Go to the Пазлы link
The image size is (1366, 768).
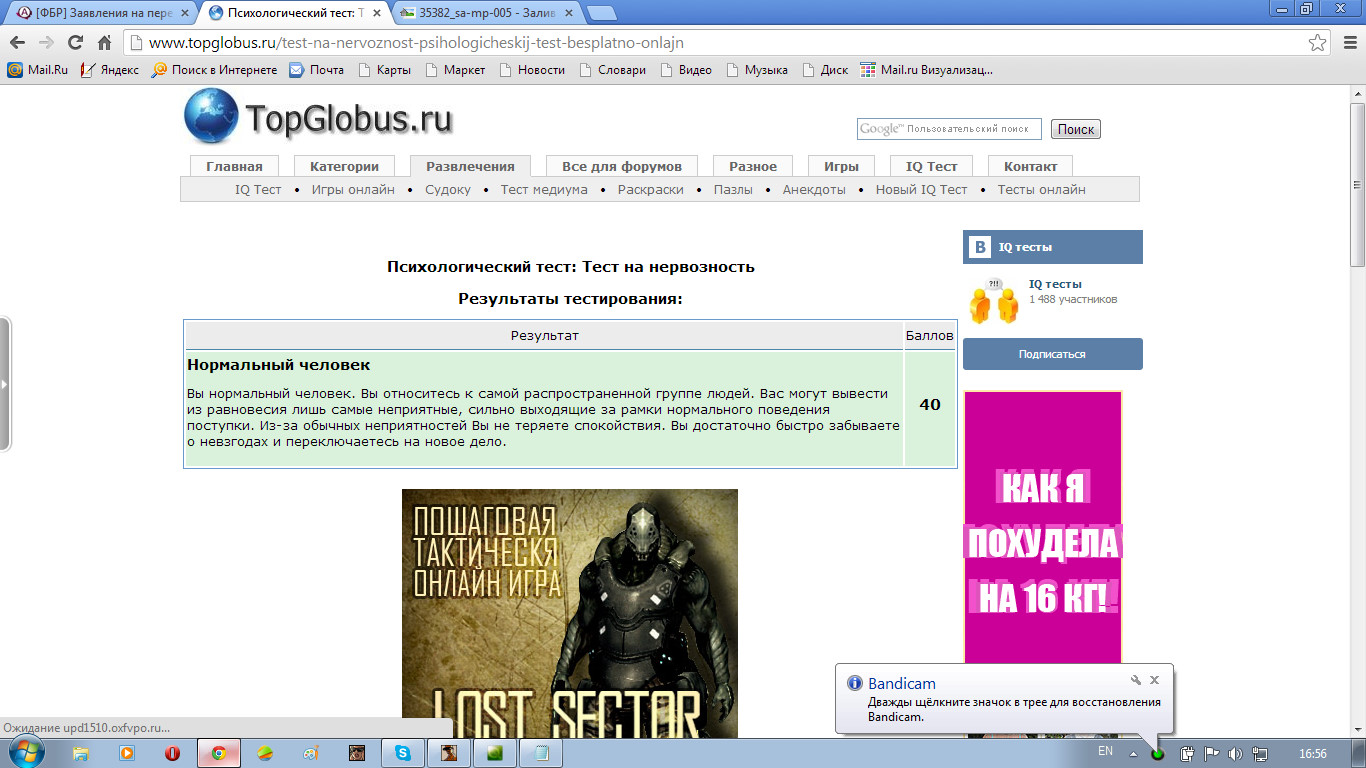click(733, 189)
